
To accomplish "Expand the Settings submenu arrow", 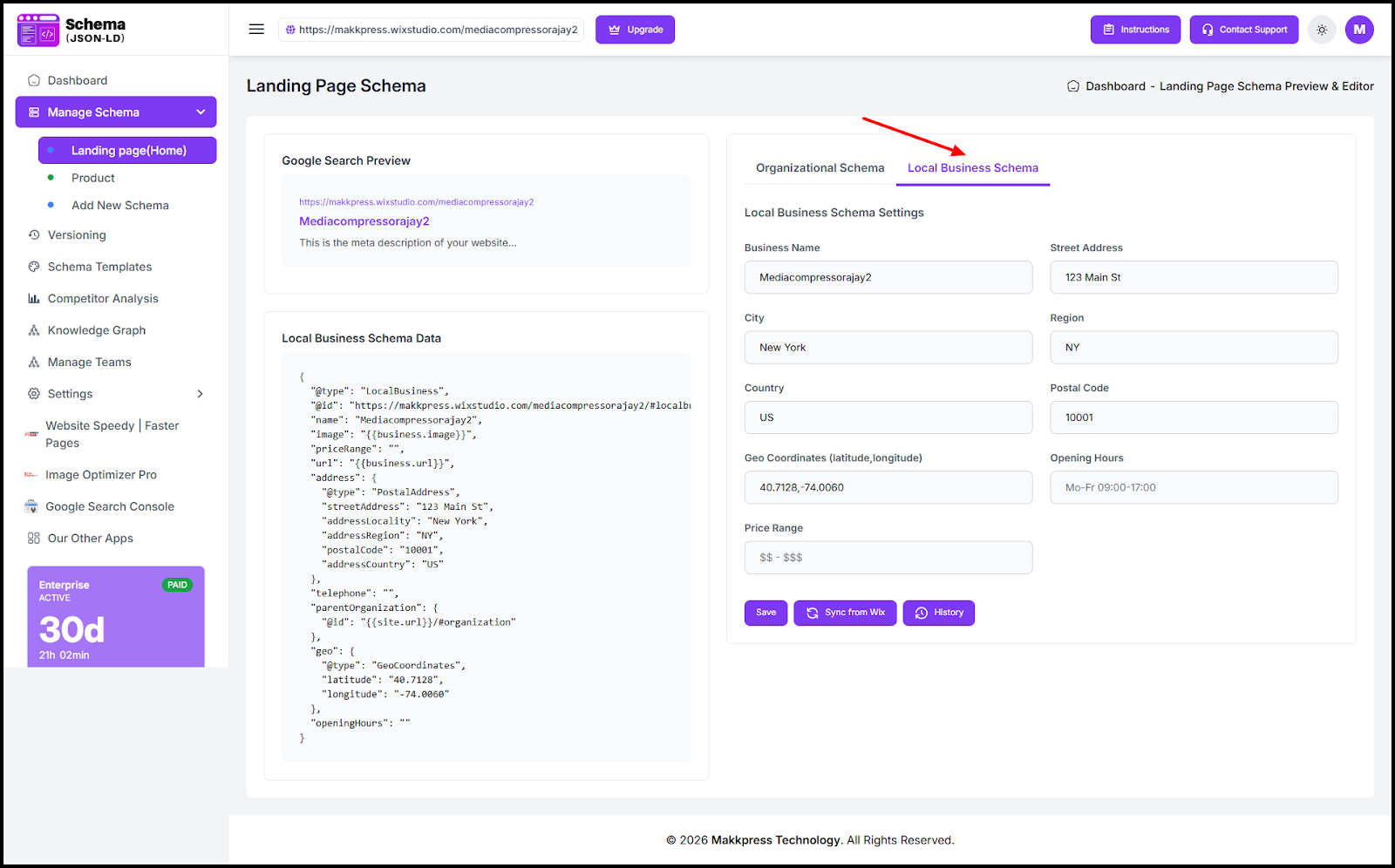I will [x=201, y=394].
